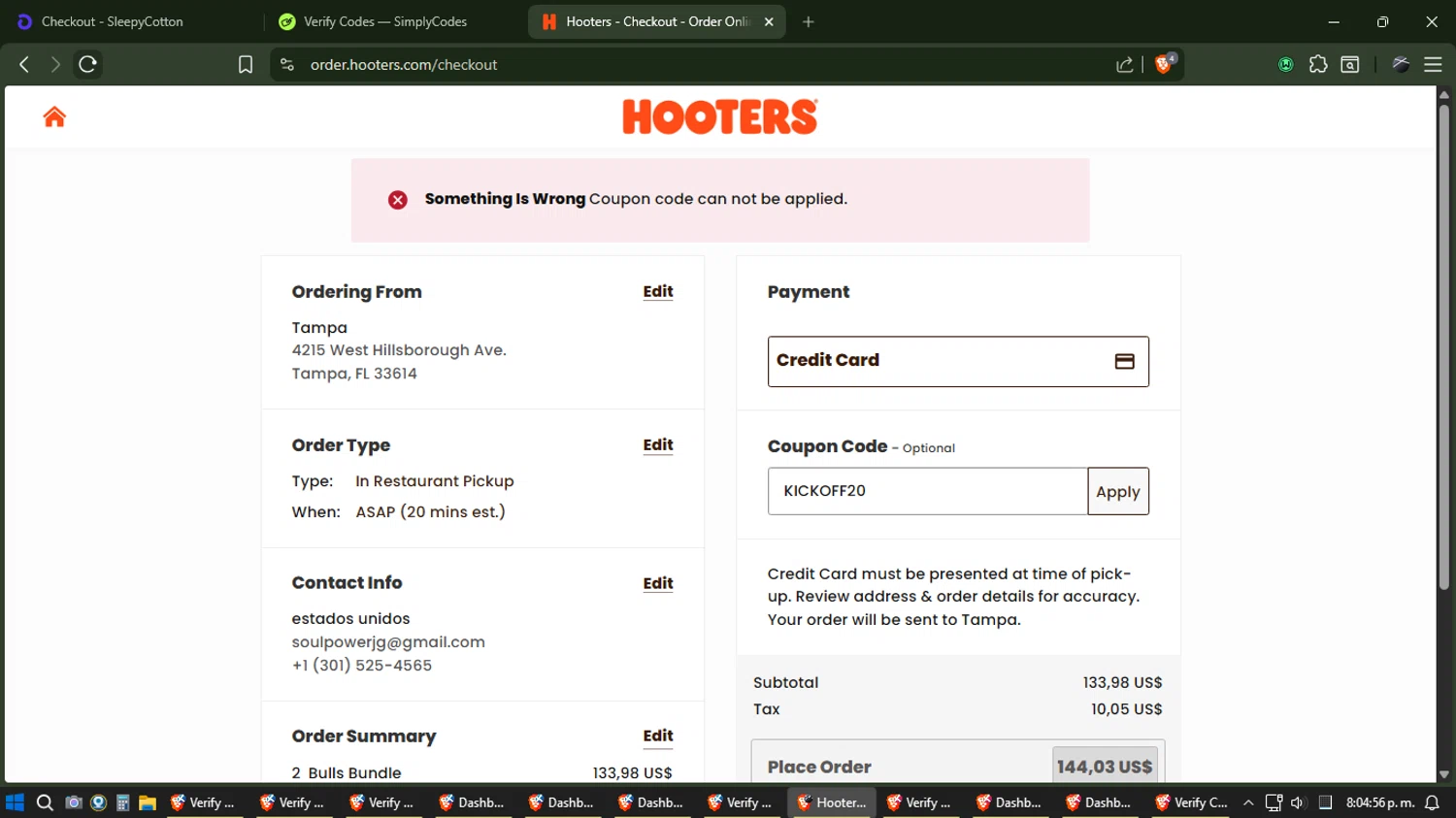Click In Restaurant Pickup text

[x=434, y=481]
